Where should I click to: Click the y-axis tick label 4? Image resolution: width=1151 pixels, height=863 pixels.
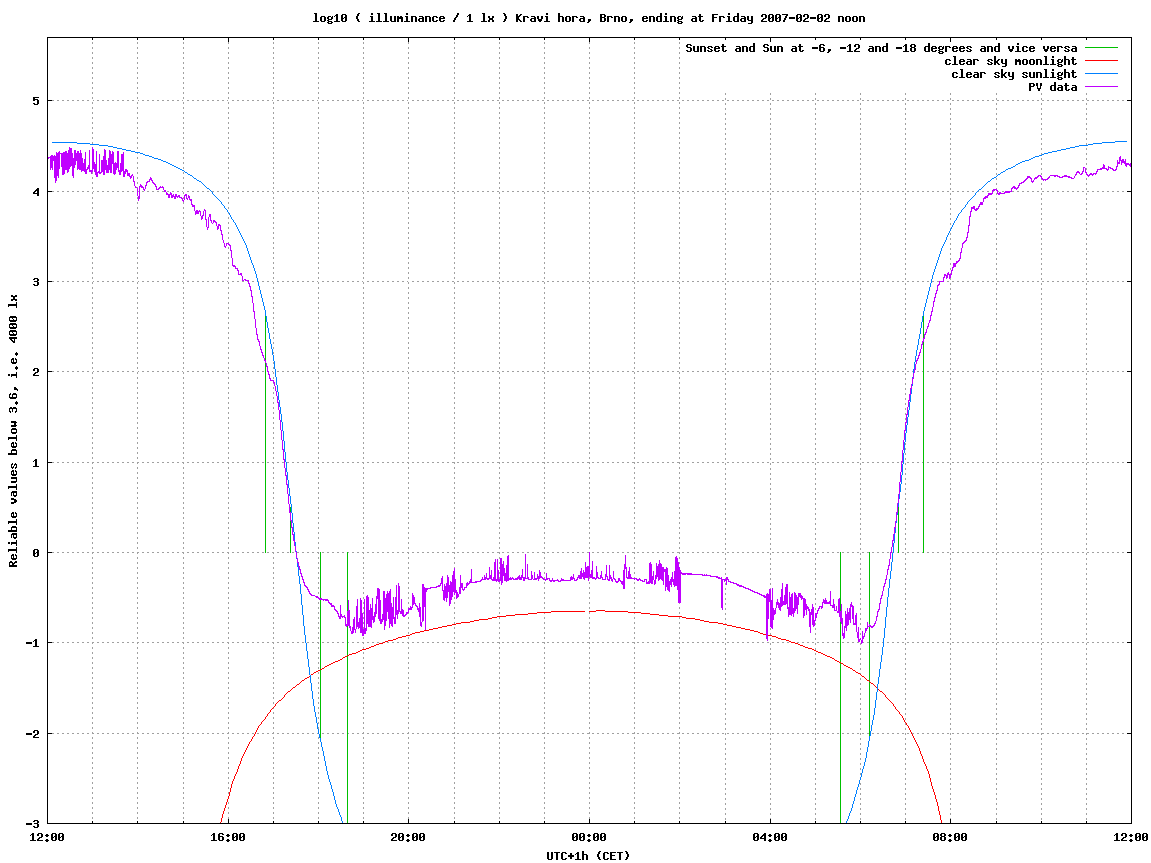[36, 192]
